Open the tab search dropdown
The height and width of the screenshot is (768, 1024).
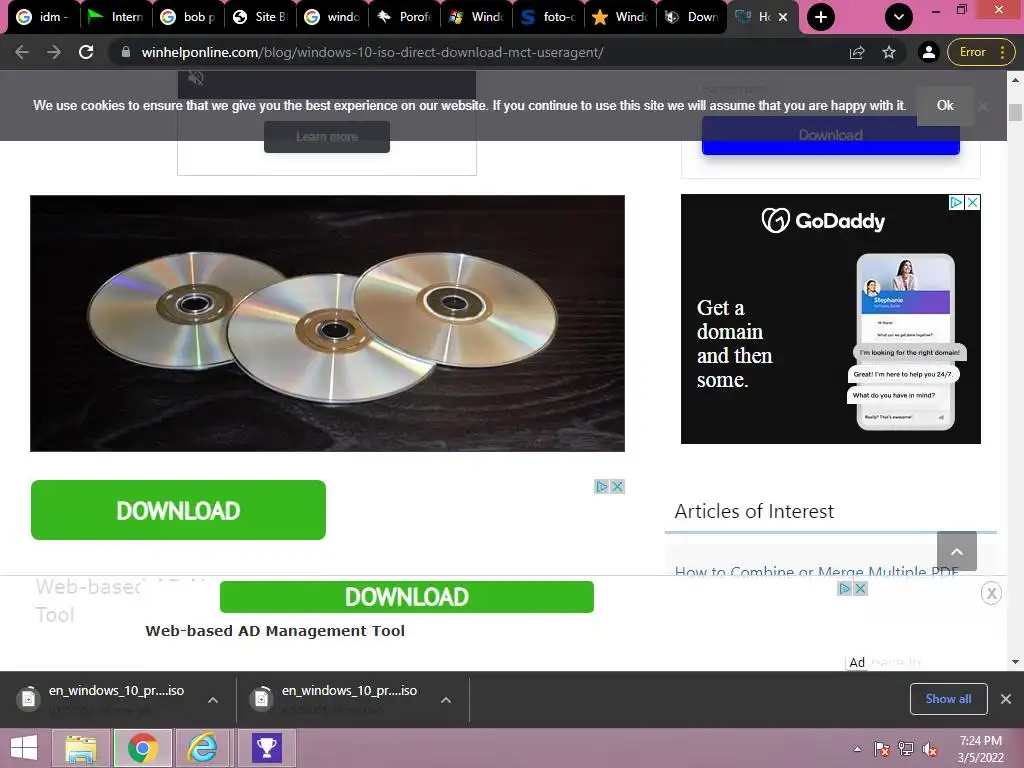click(x=899, y=17)
